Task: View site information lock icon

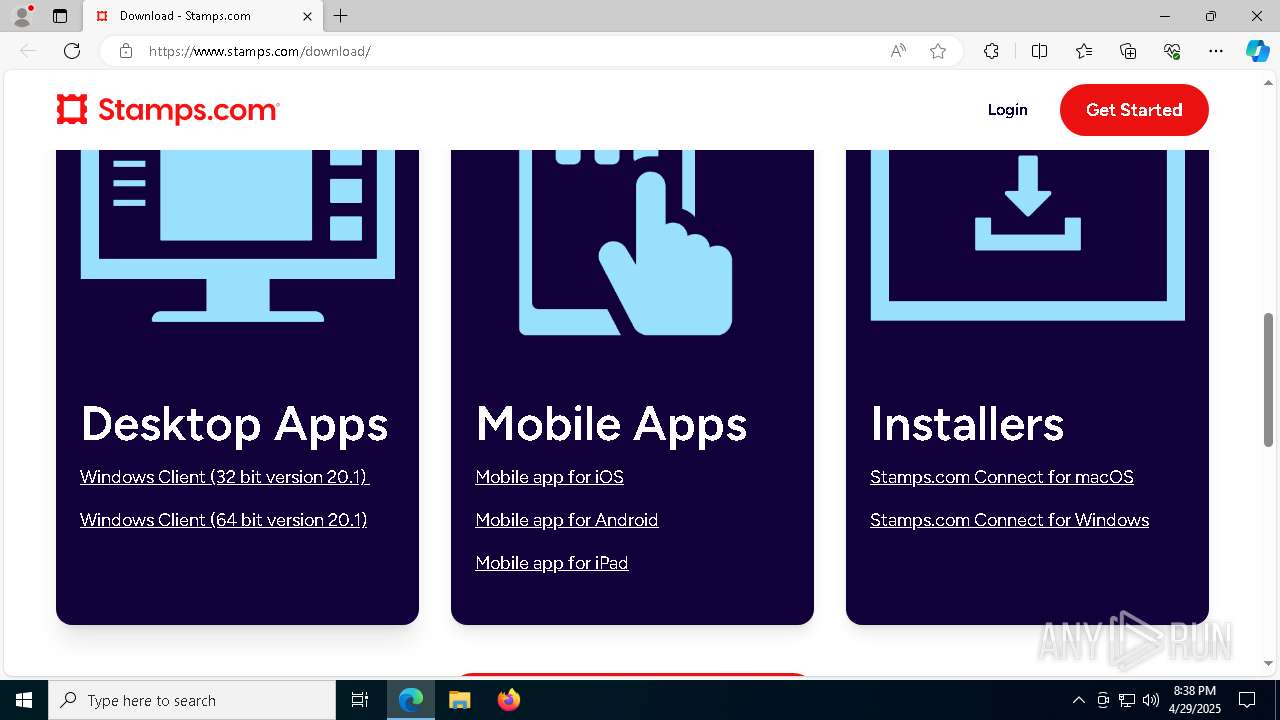Action: point(126,51)
